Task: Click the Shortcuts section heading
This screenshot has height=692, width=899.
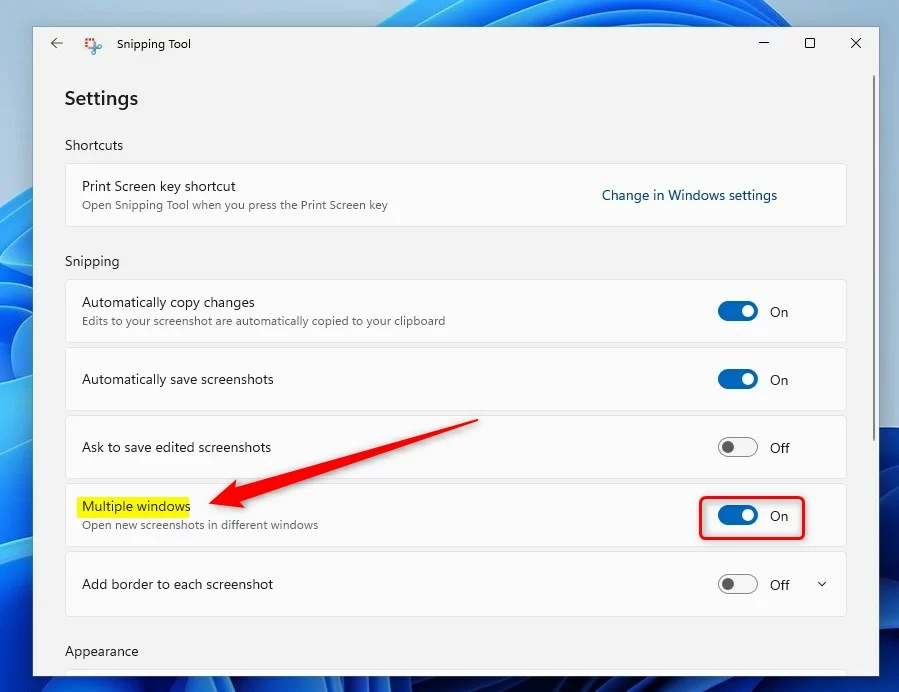Action: (x=94, y=145)
